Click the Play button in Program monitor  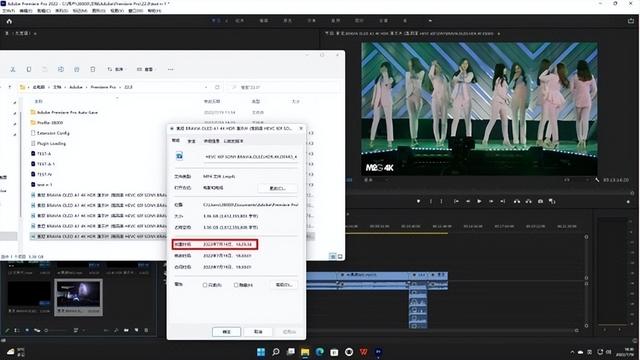pyautogui.click(x=479, y=201)
